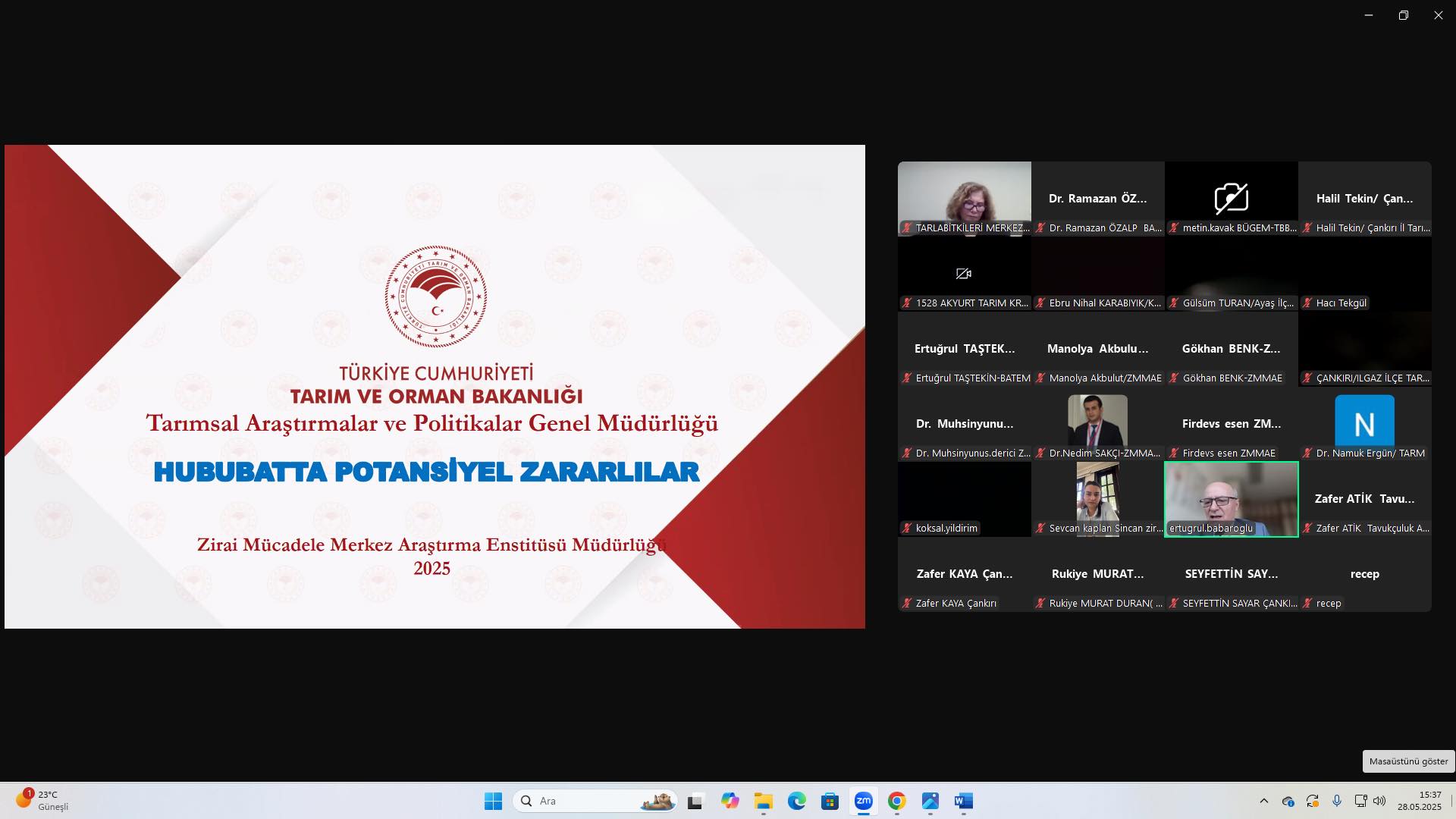Screen dimensions: 1456x819
Task: Click Windows Start button
Action: pos(493,801)
